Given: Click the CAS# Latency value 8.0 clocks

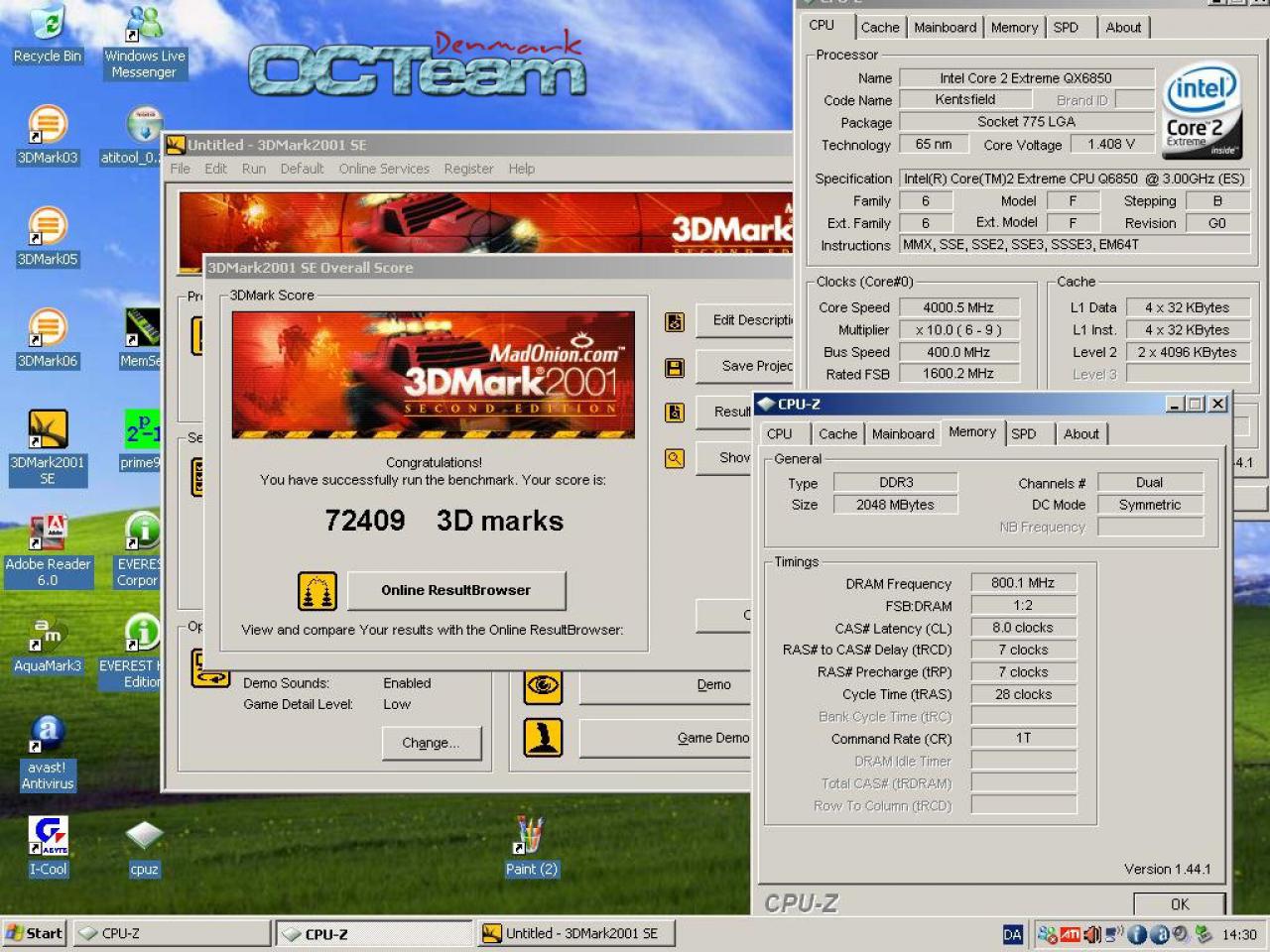Looking at the screenshot, I should tap(1023, 628).
